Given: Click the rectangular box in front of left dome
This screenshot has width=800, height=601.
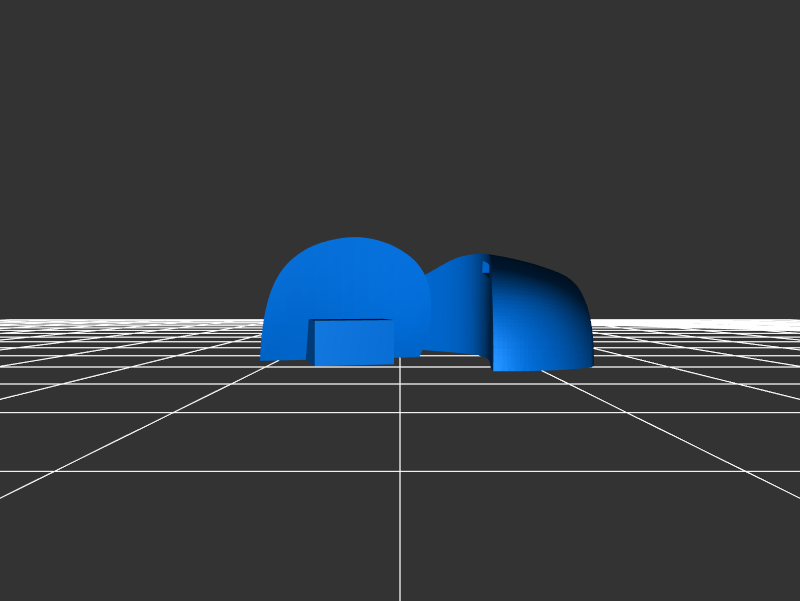Looking at the screenshot, I should point(355,343).
